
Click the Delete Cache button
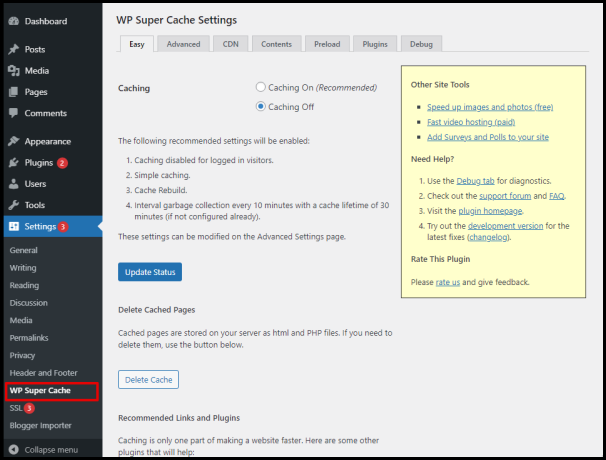(x=148, y=380)
